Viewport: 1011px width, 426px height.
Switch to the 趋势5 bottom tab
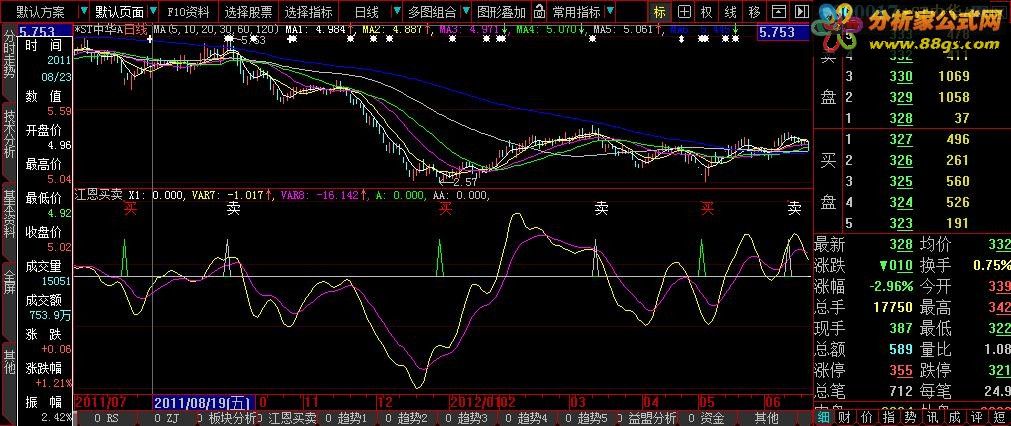click(588, 418)
